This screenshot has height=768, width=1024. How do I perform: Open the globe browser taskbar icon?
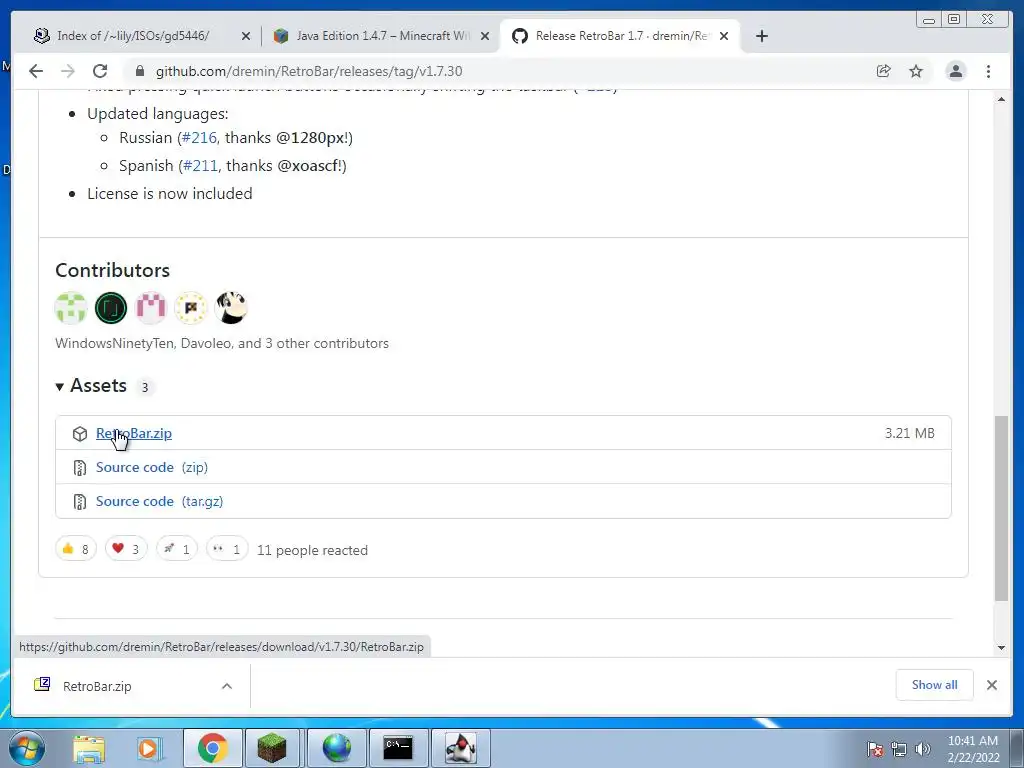tap(336, 748)
